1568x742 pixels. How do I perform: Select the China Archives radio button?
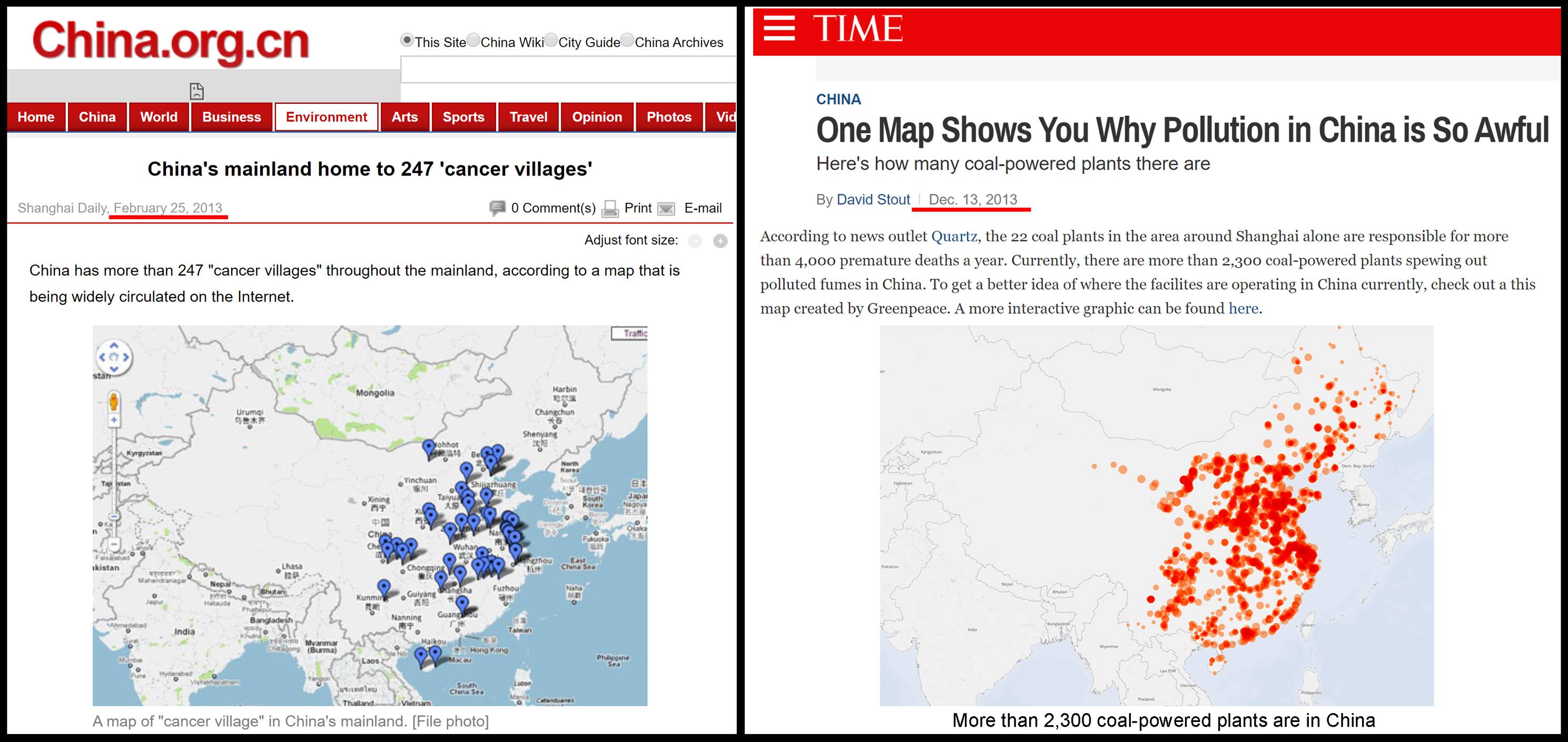627,40
